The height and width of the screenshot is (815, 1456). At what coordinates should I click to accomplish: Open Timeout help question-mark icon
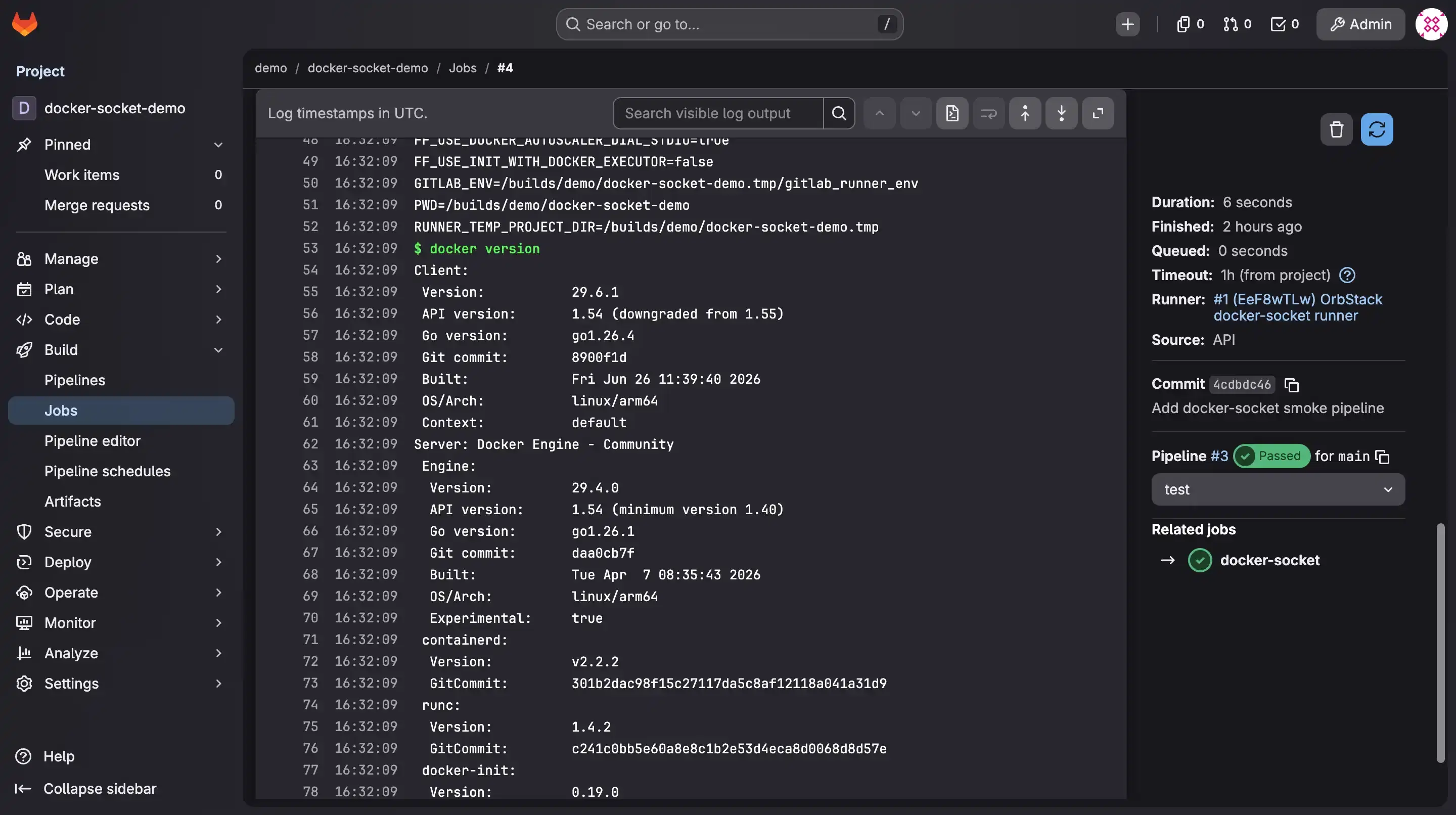point(1347,275)
